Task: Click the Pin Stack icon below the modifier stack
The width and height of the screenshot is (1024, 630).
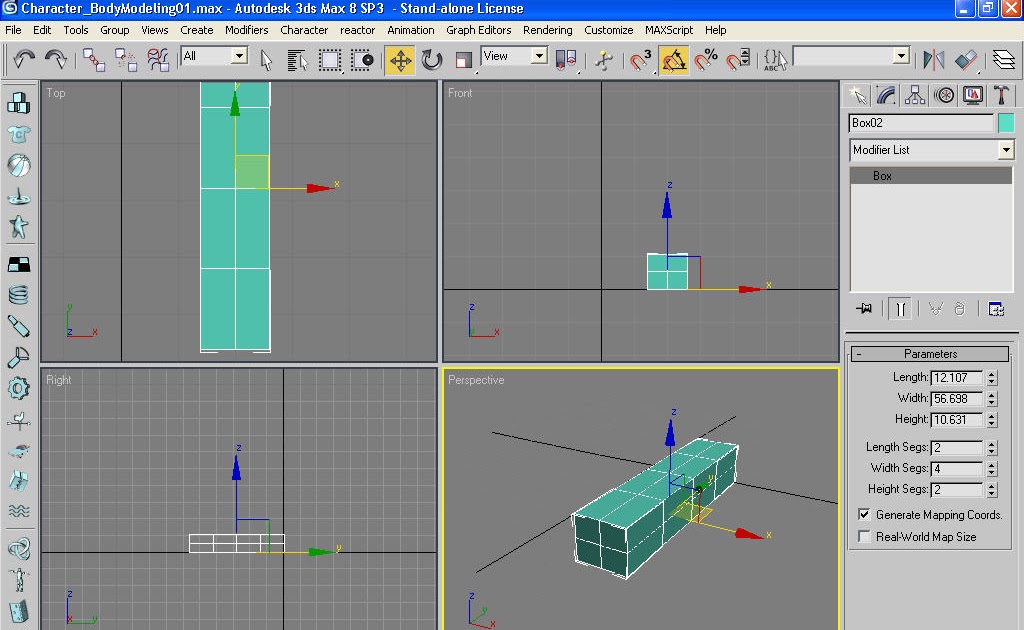Action: (865, 308)
